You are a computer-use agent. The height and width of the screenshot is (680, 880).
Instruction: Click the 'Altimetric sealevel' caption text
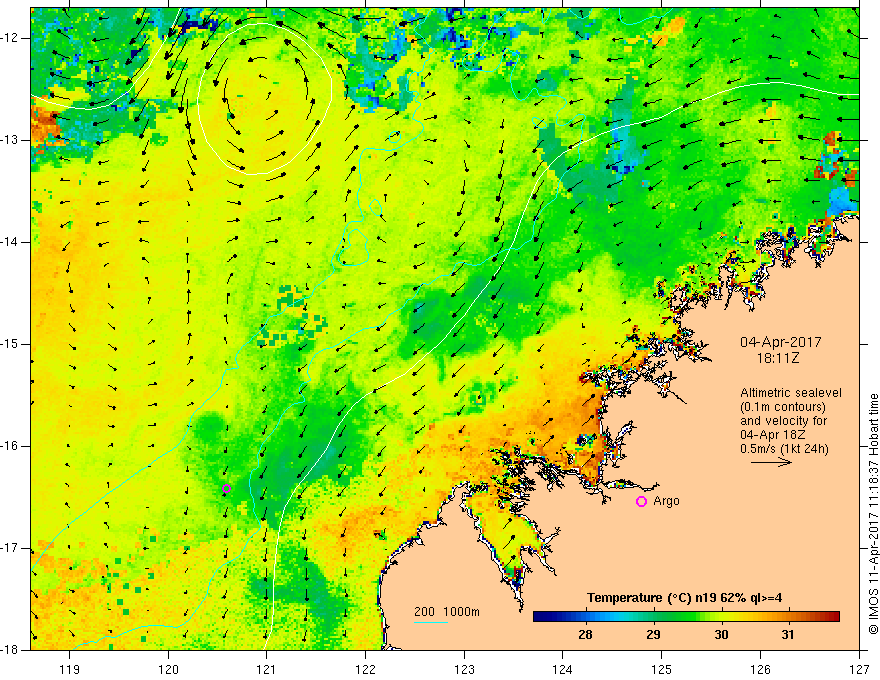pos(791,393)
